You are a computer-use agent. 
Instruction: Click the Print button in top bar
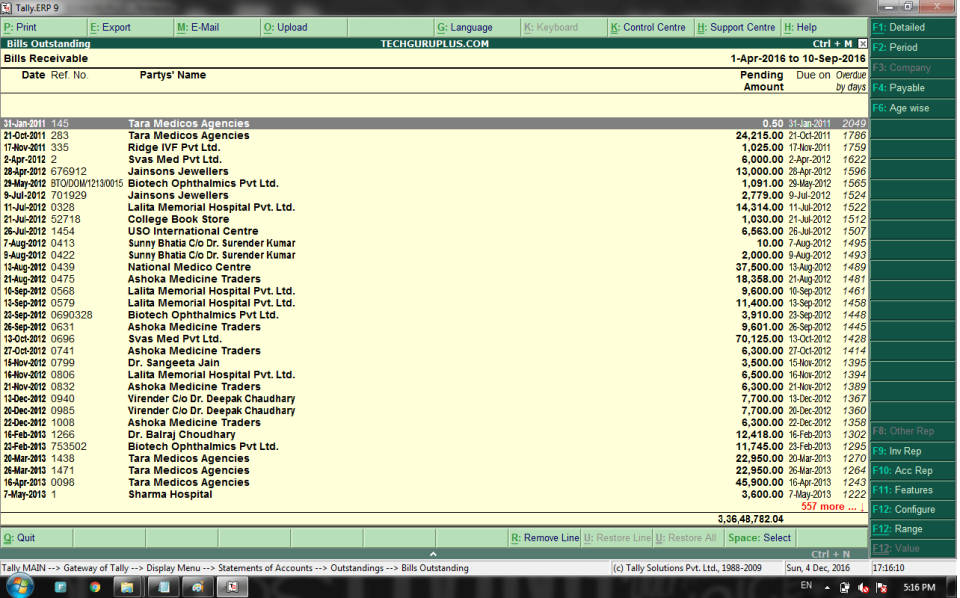point(43,28)
